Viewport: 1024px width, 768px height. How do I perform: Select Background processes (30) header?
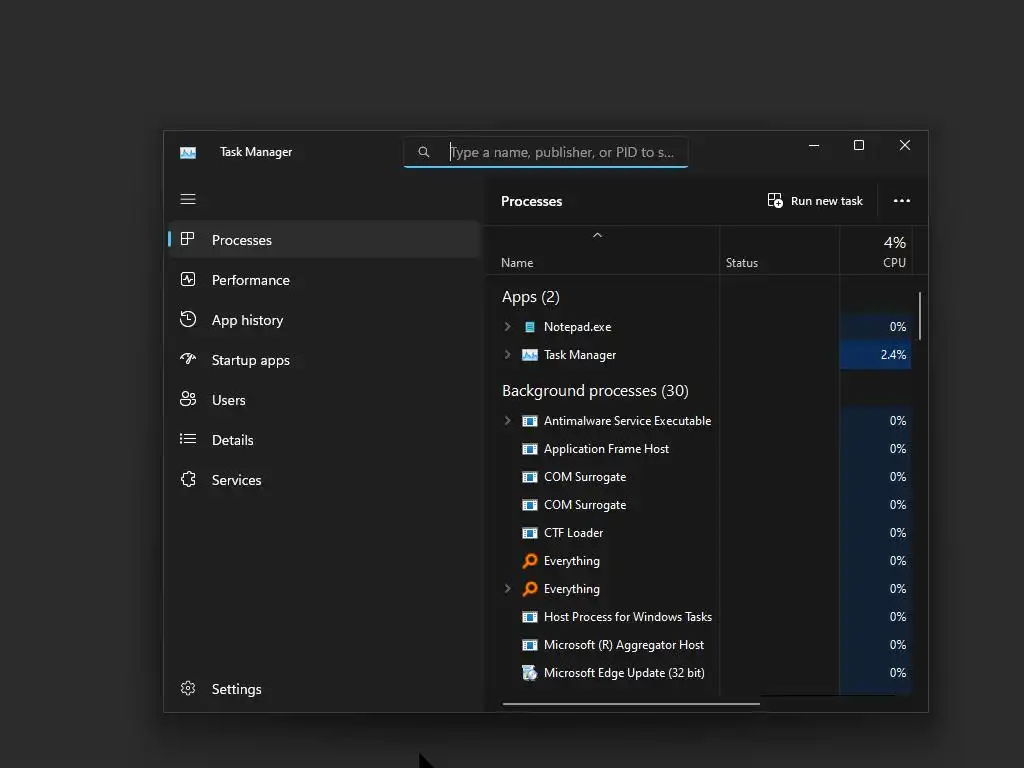point(595,391)
